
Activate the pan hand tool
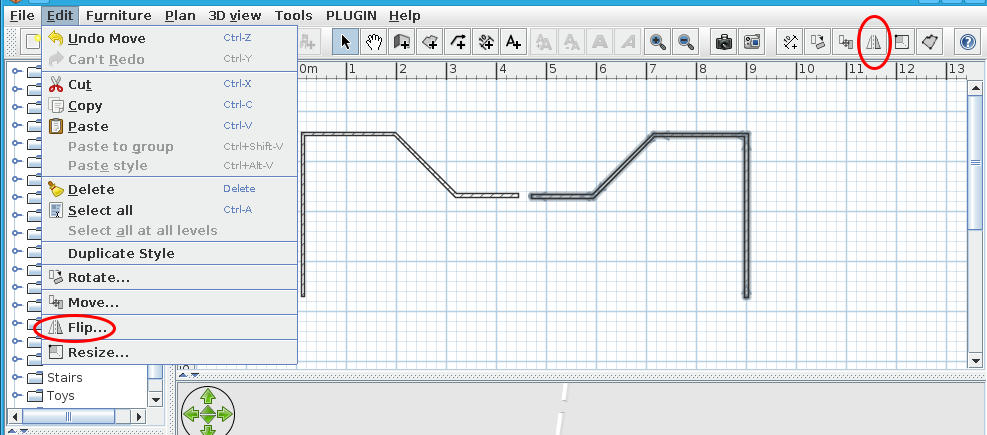coord(375,42)
